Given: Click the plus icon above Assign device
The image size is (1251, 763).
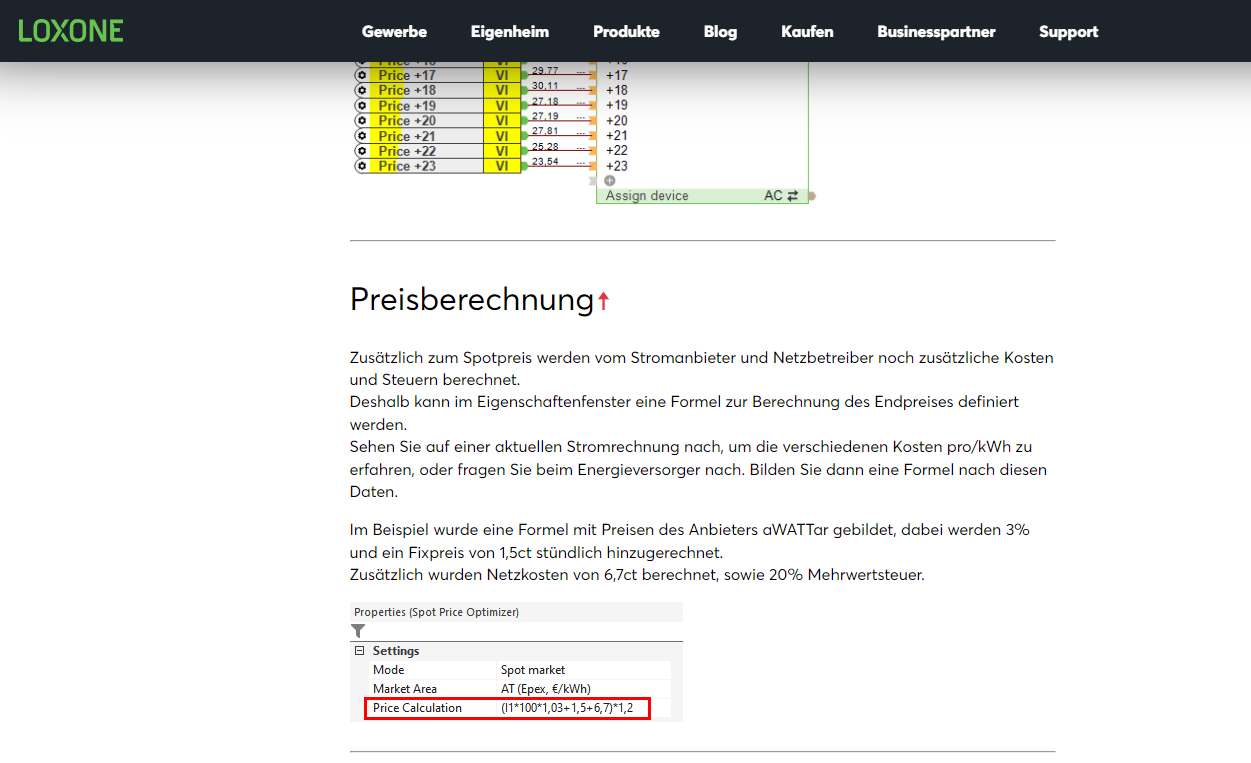Looking at the screenshot, I should pos(609,181).
